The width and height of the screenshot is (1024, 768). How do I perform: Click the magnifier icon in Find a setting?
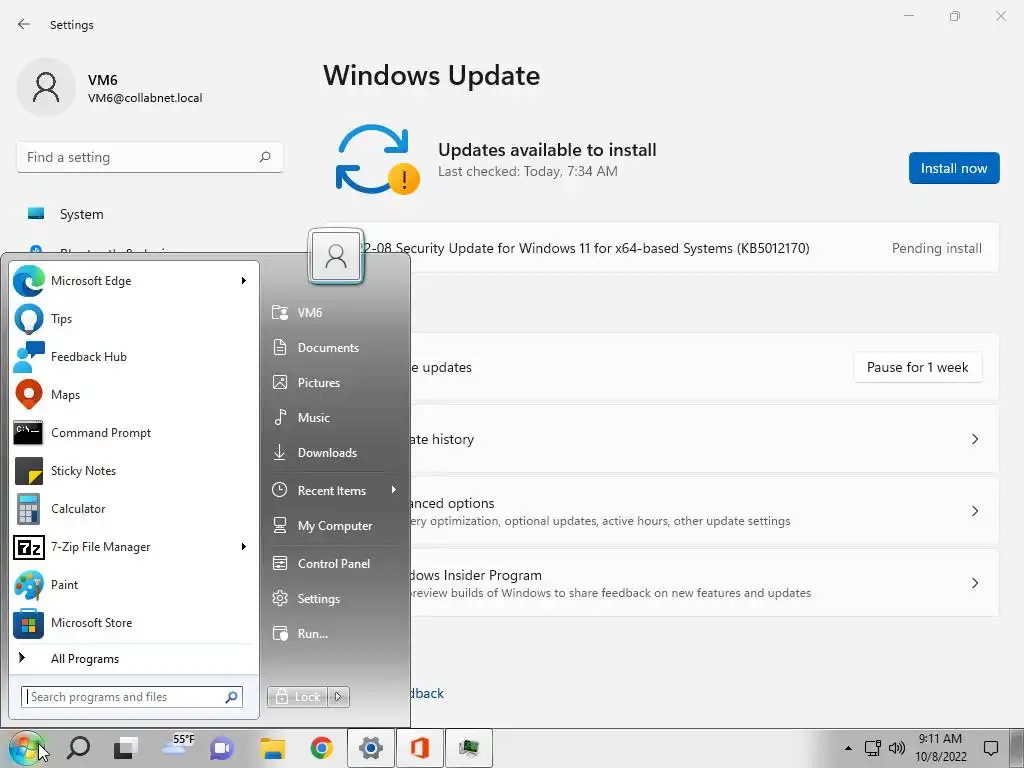pyautogui.click(x=264, y=157)
